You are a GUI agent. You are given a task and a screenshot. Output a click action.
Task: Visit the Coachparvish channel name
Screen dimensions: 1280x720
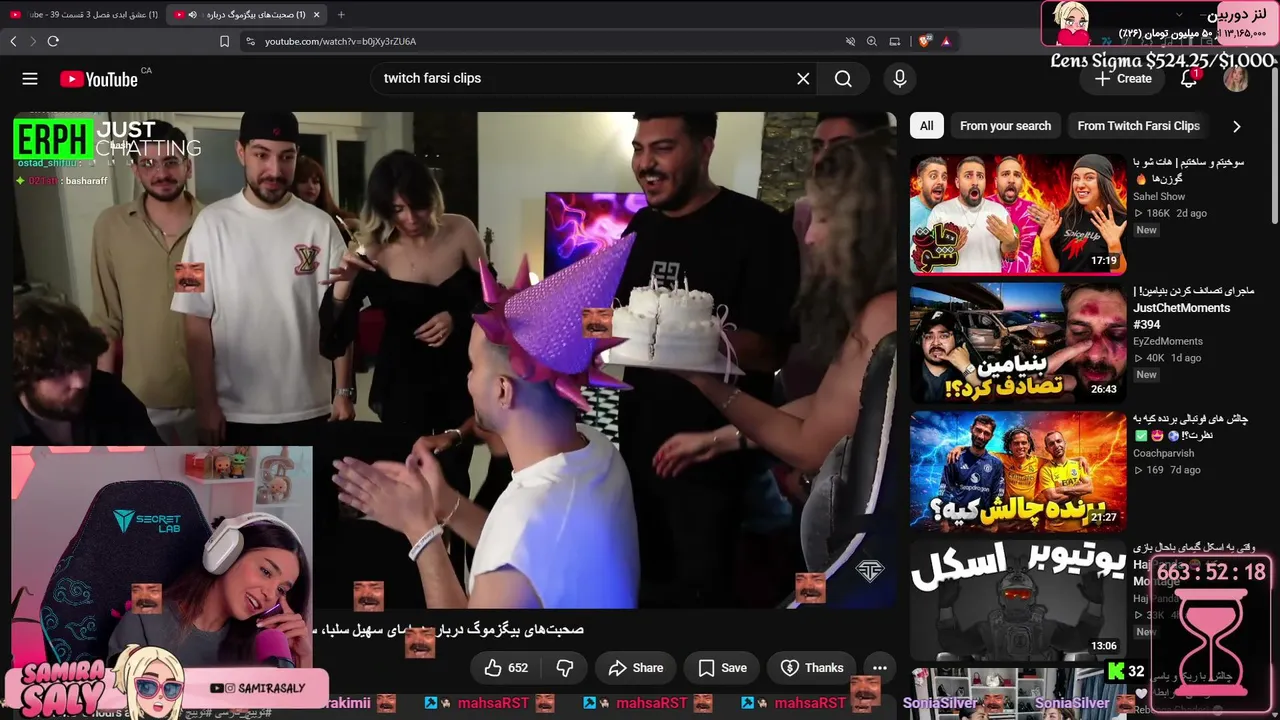1163,453
